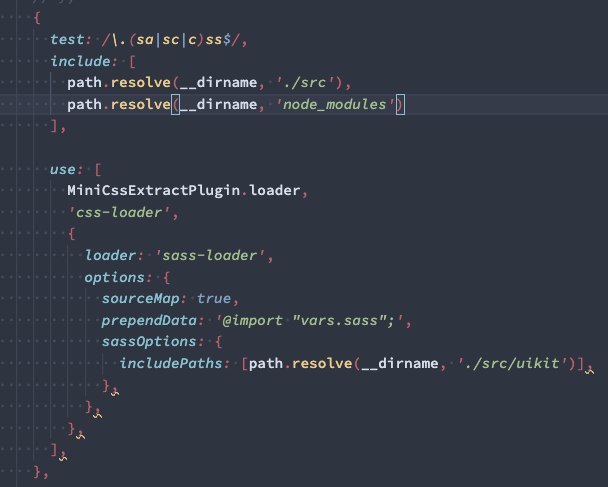
Task: Click the './src/uikit' string
Action: pos(512,364)
